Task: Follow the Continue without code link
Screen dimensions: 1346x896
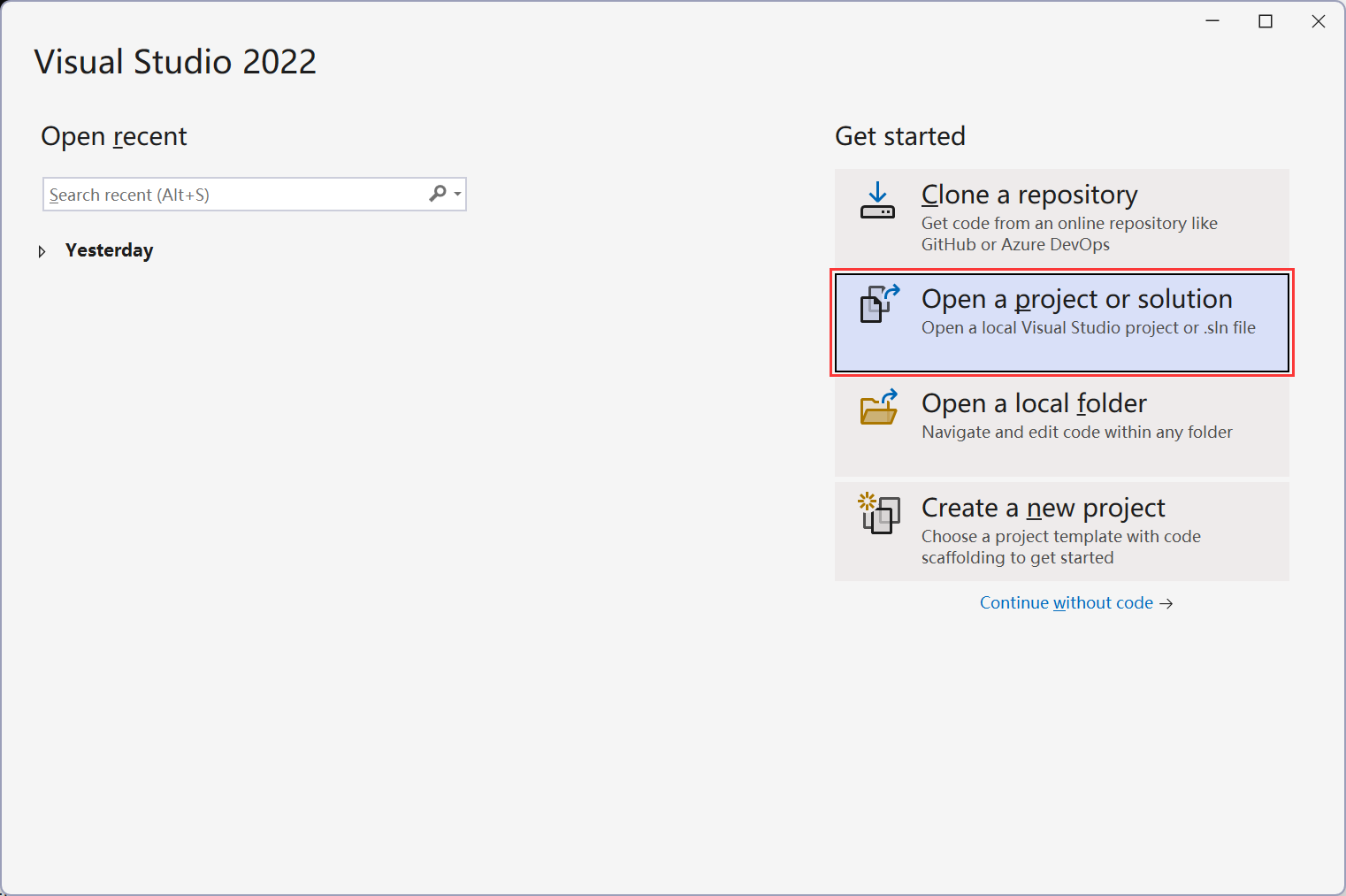Action: point(1067,602)
